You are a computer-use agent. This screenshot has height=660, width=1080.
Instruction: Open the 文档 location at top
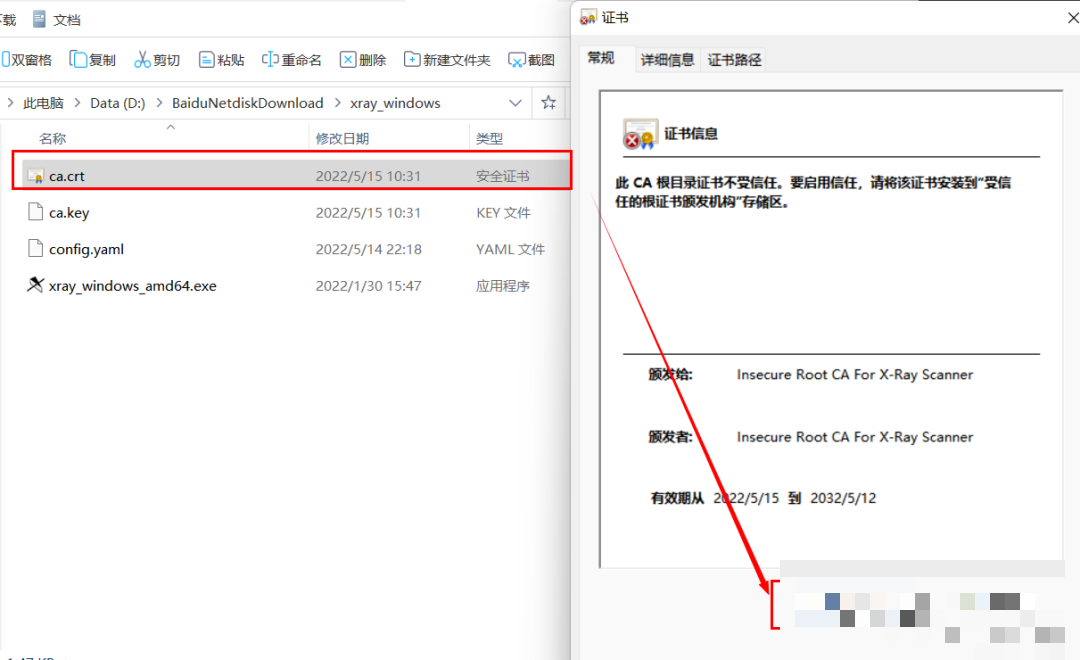[57, 19]
